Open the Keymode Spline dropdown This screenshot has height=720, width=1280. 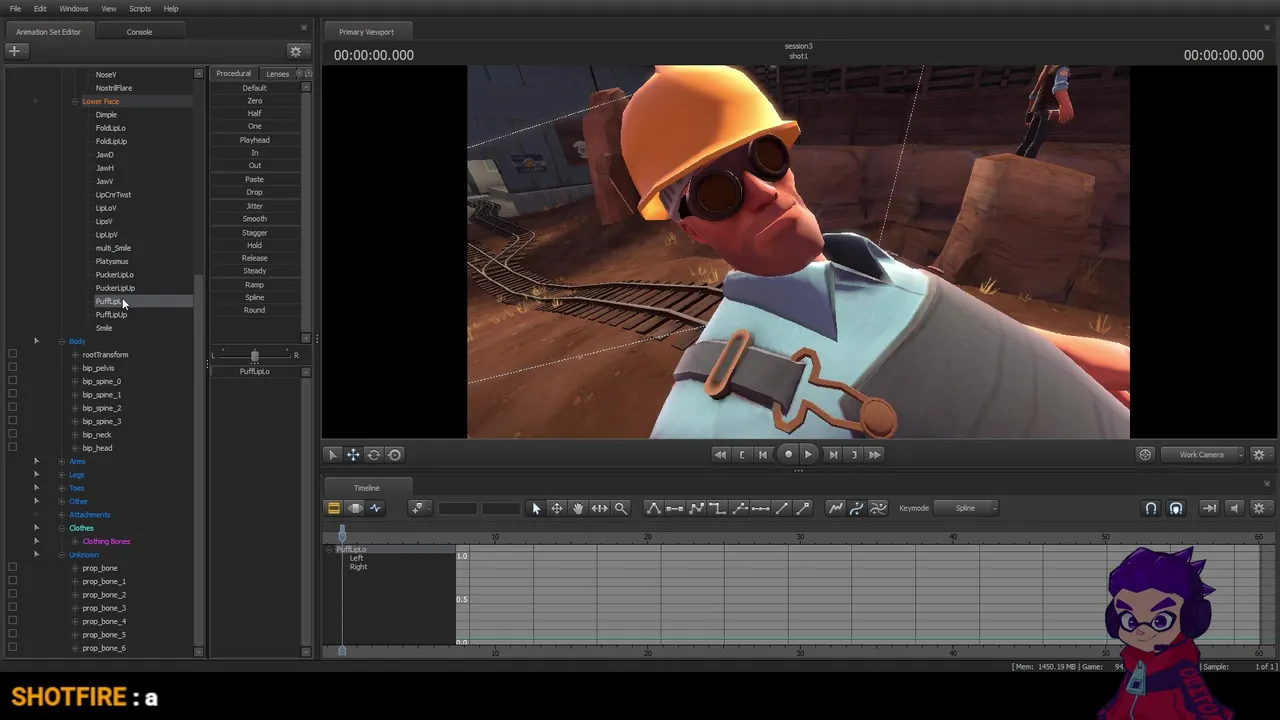[x=965, y=508]
